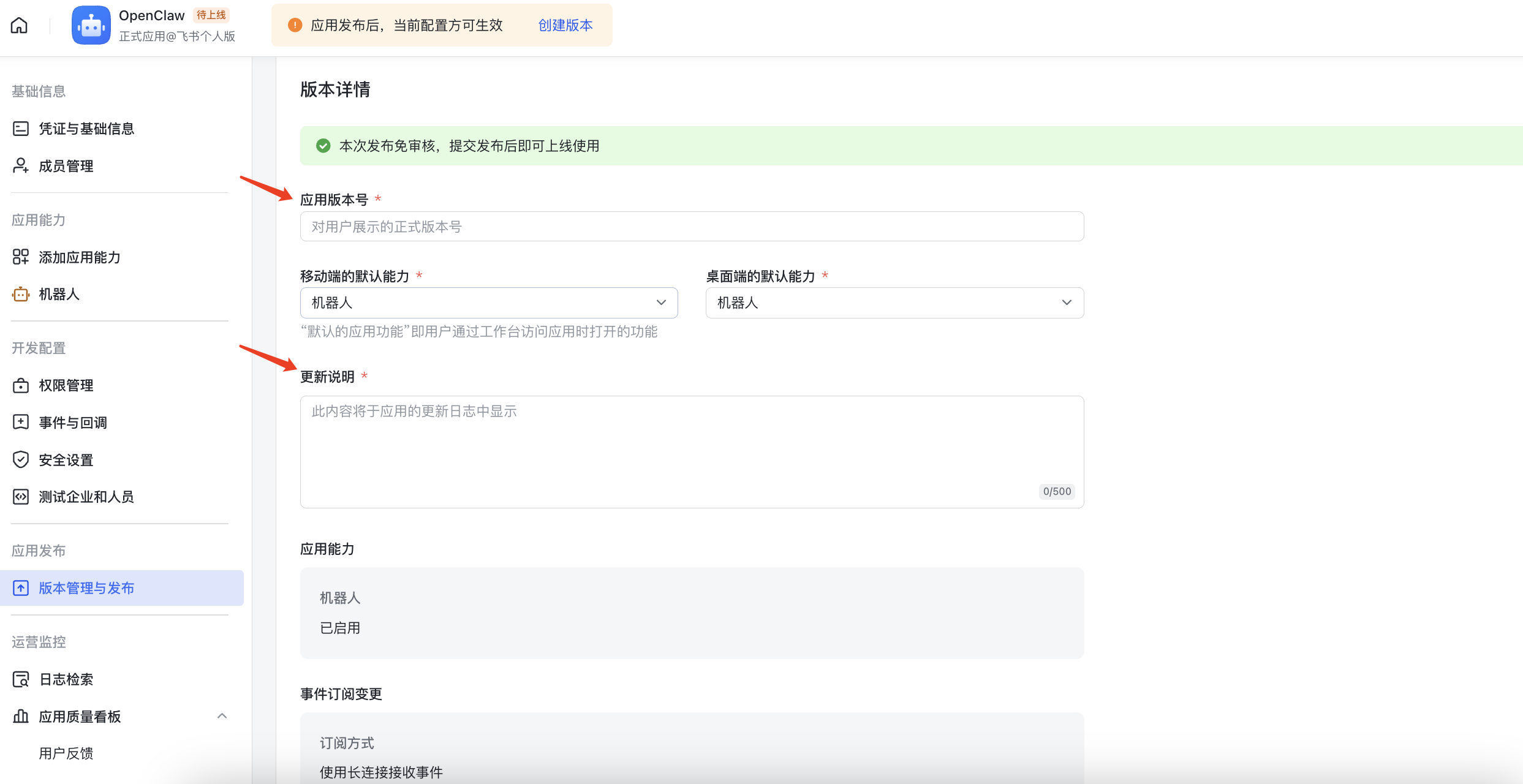Viewport: 1523px width, 784px height.
Task: Click the 创建版本 link in the banner
Action: [x=565, y=25]
